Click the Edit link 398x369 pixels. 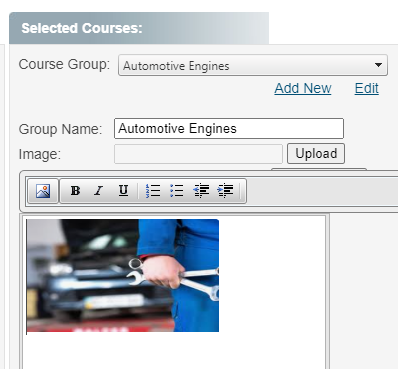367,88
